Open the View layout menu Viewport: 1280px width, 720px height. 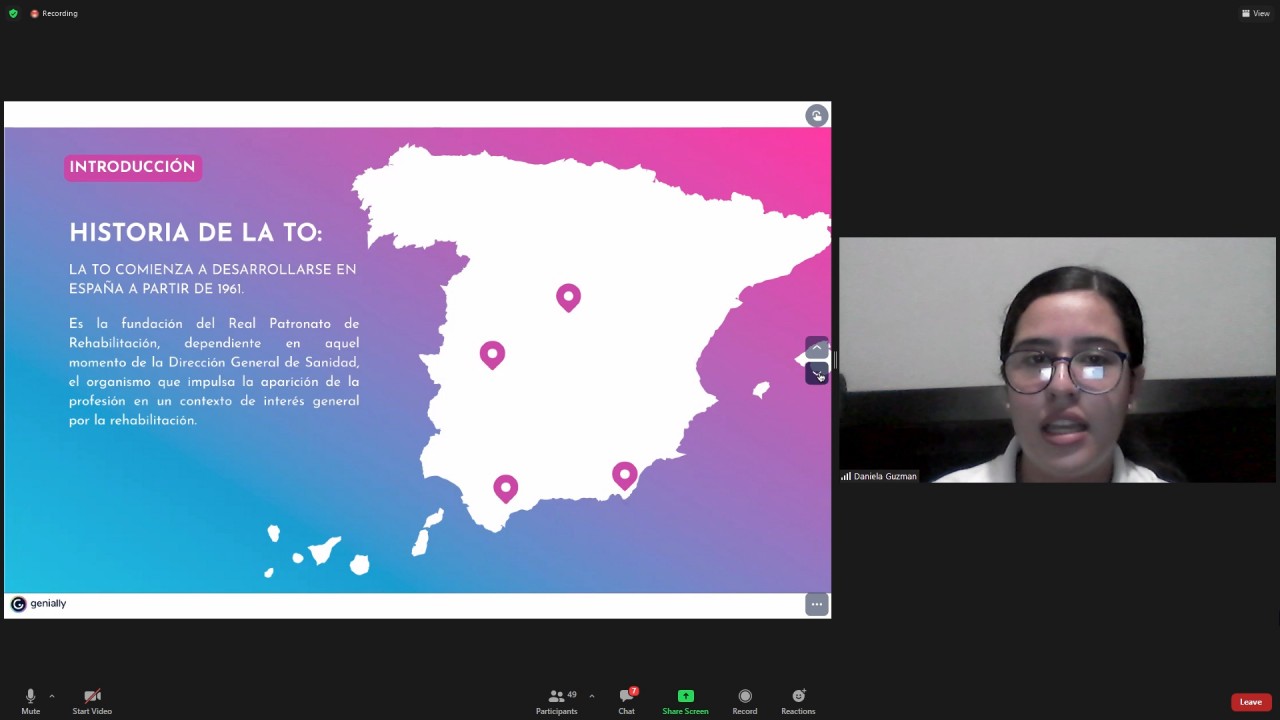point(1255,13)
